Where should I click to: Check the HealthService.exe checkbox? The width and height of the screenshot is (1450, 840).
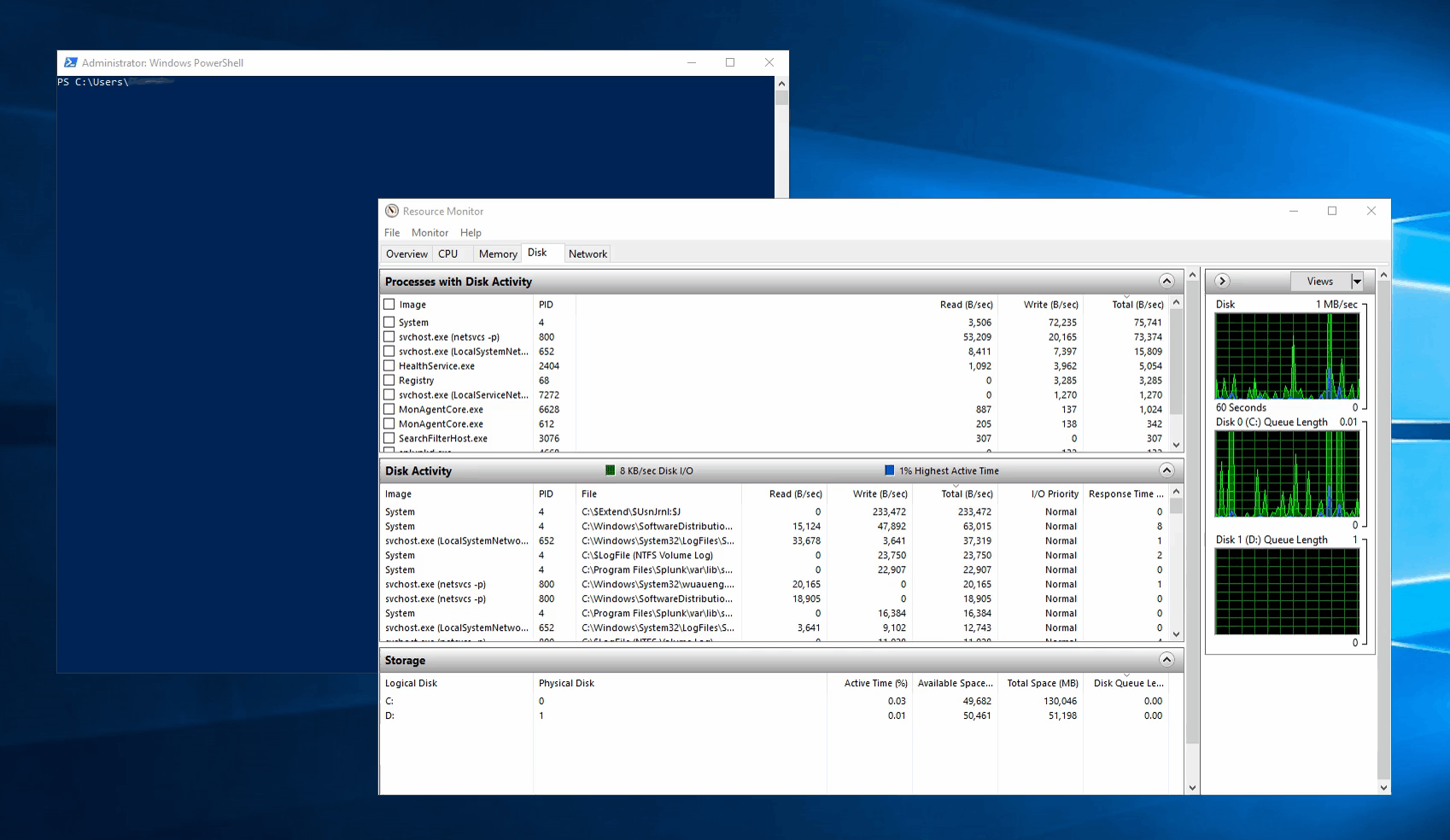[390, 365]
